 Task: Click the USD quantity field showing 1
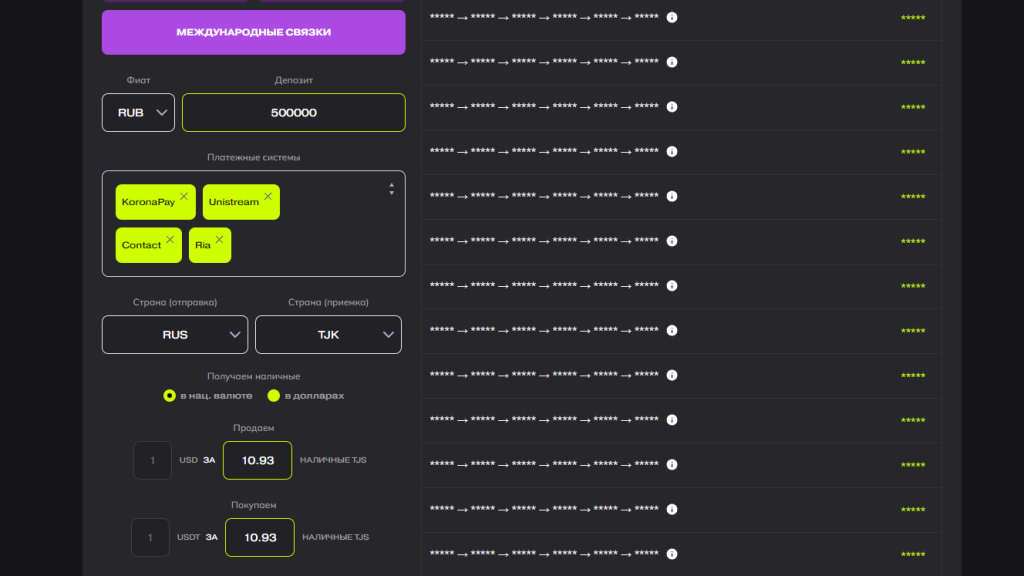click(152, 460)
